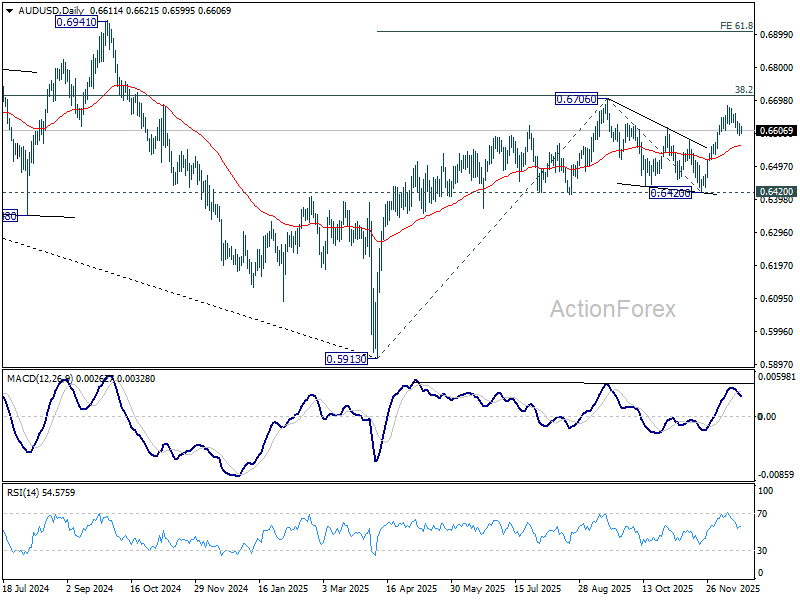Image resolution: width=800 pixels, height=600 pixels.
Task: Select the 0.69410 high price label
Action: click(x=75, y=22)
